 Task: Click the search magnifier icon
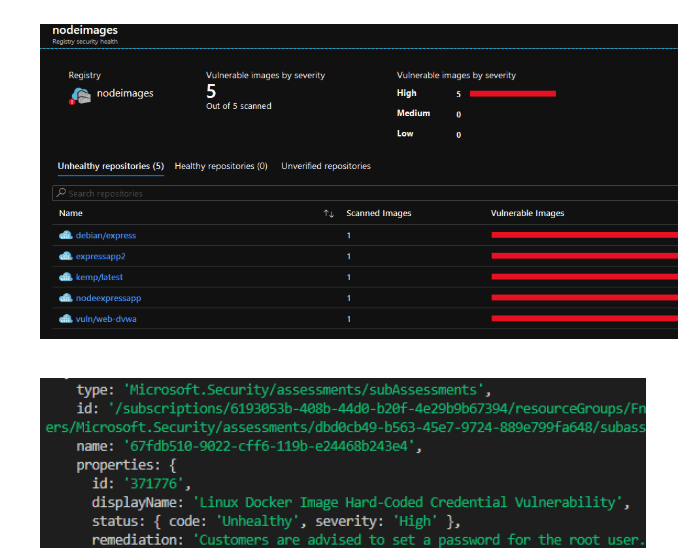61,193
